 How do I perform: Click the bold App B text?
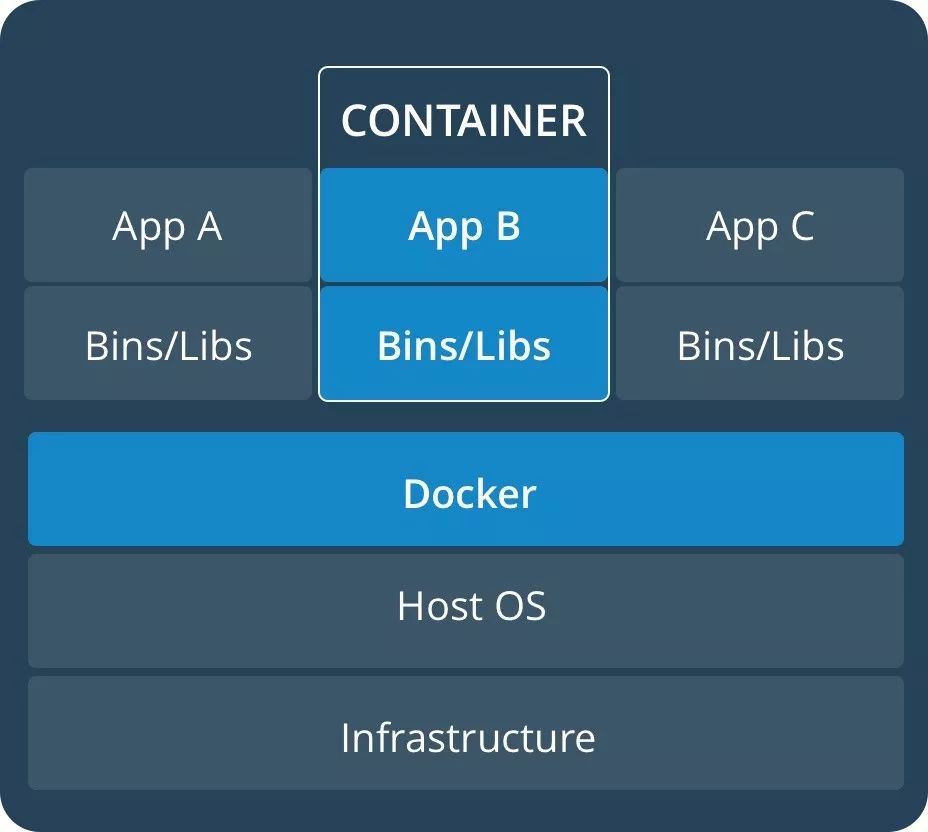[x=464, y=227]
